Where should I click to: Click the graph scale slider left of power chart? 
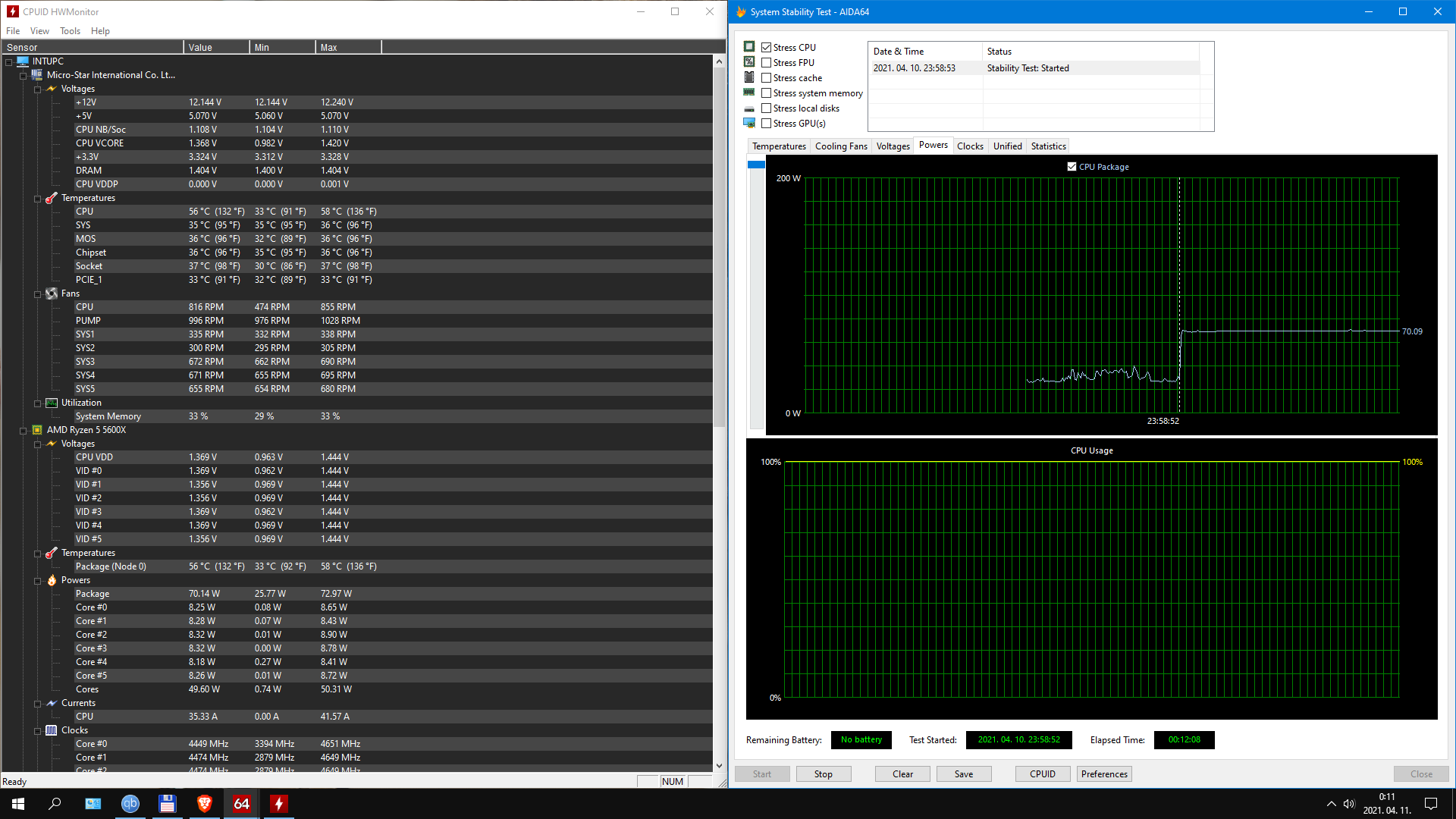(x=756, y=165)
